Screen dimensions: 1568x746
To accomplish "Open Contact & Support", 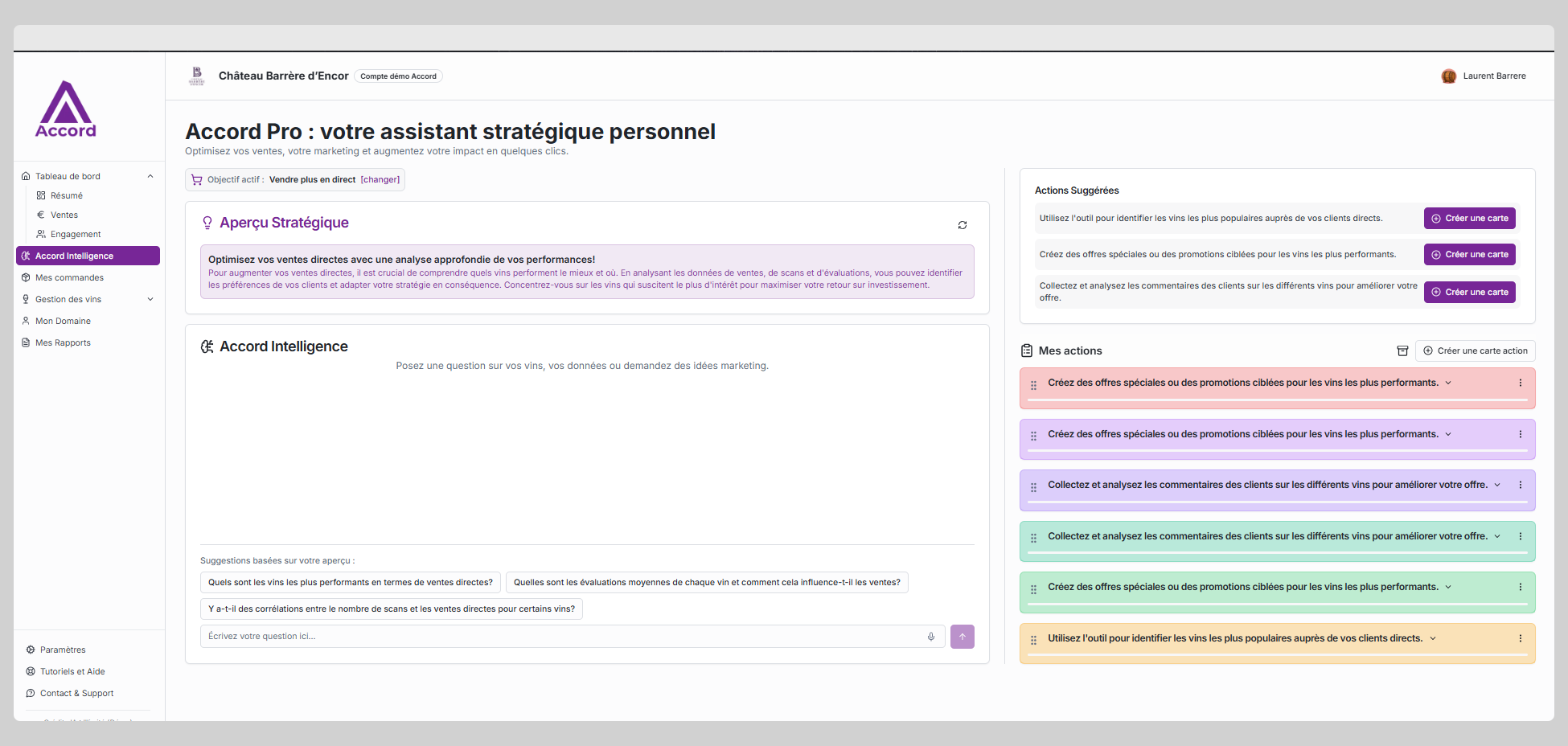I will click(x=76, y=693).
